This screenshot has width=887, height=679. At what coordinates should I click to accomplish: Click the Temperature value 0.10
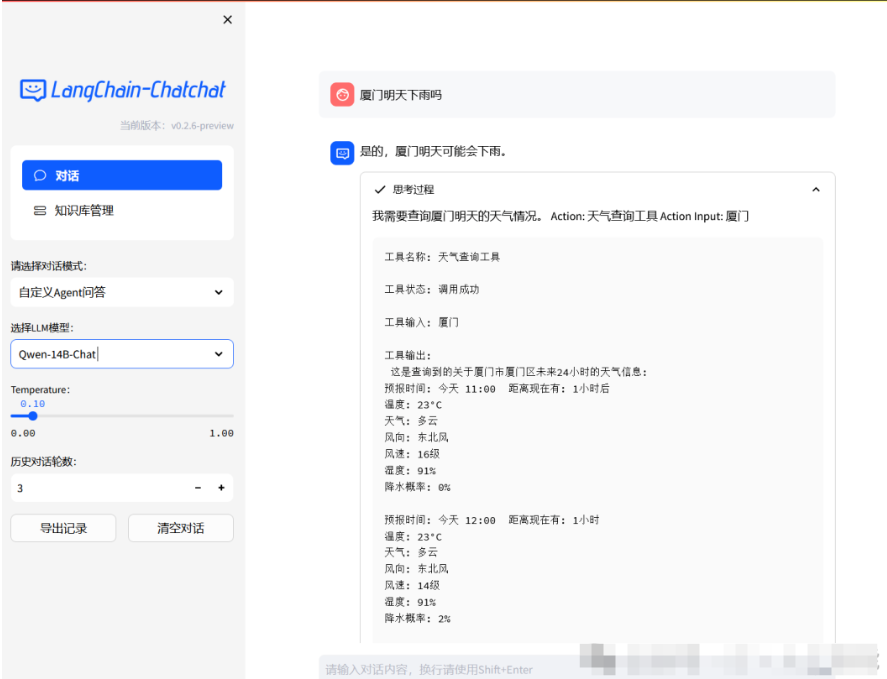pyautogui.click(x=33, y=404)
